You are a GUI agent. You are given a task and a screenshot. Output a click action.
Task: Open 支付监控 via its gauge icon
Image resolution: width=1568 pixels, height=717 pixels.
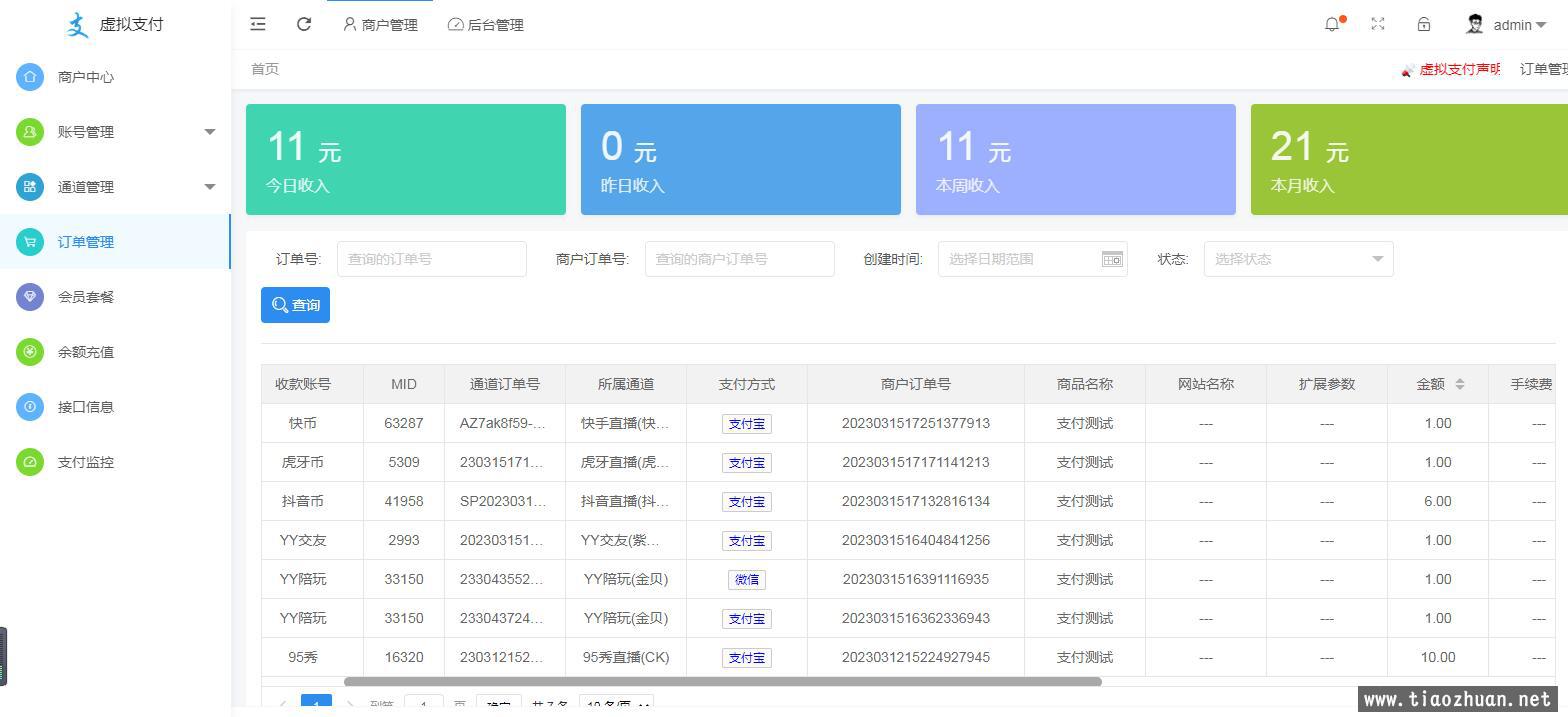[30, 462]
